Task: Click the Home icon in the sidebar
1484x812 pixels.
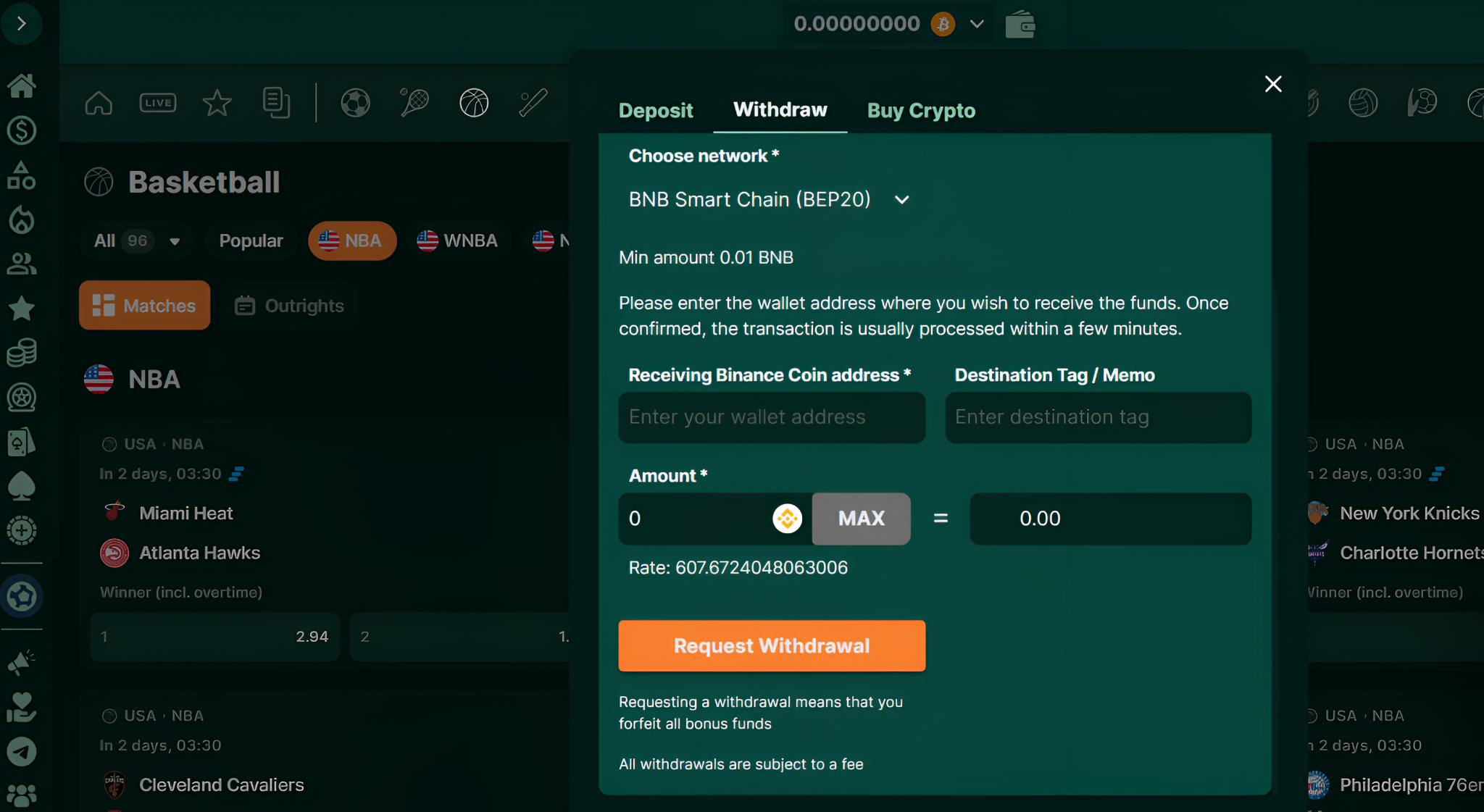Action: tap(22, 86)
